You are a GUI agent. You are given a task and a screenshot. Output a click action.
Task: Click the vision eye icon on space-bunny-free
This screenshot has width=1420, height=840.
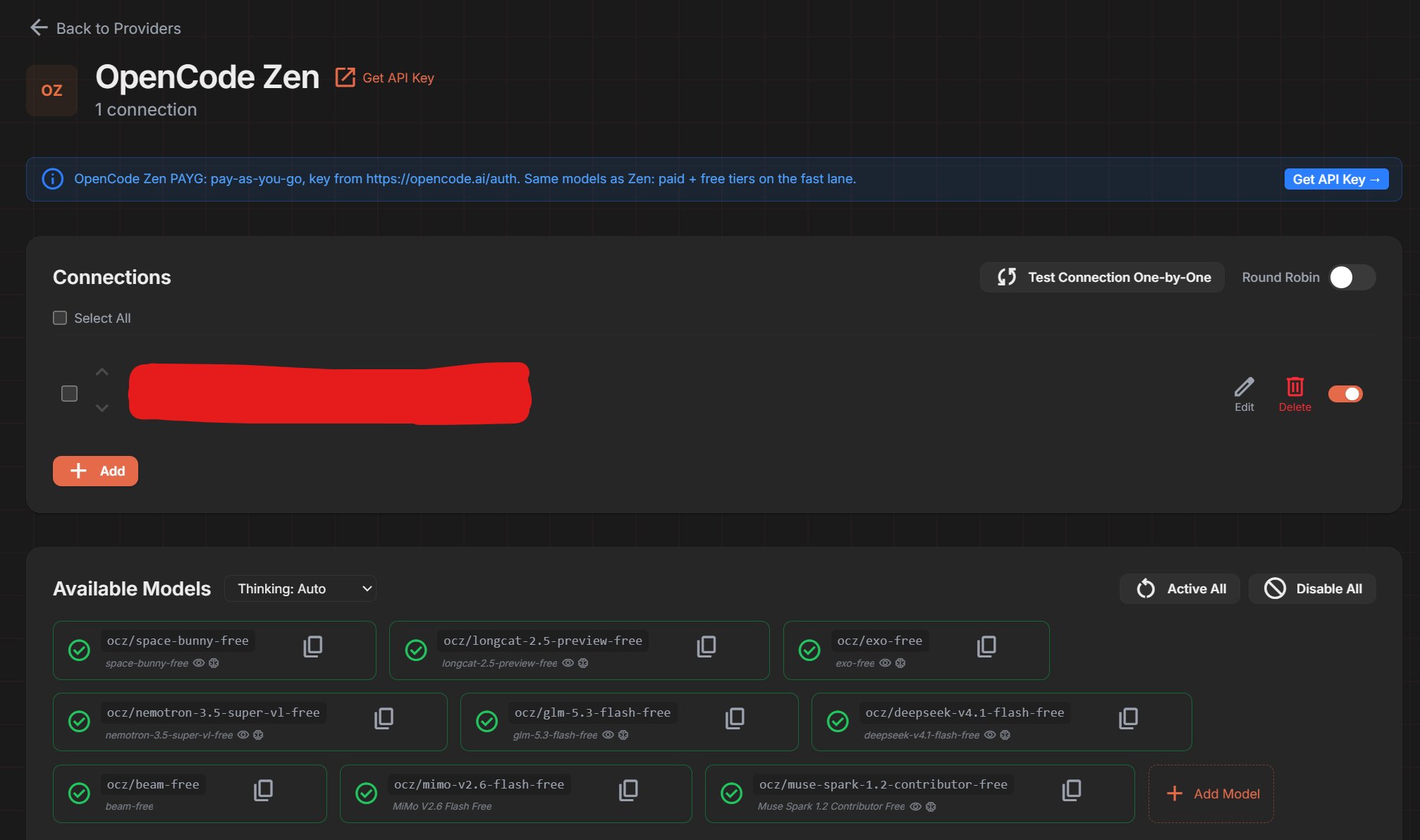point(199,663)
